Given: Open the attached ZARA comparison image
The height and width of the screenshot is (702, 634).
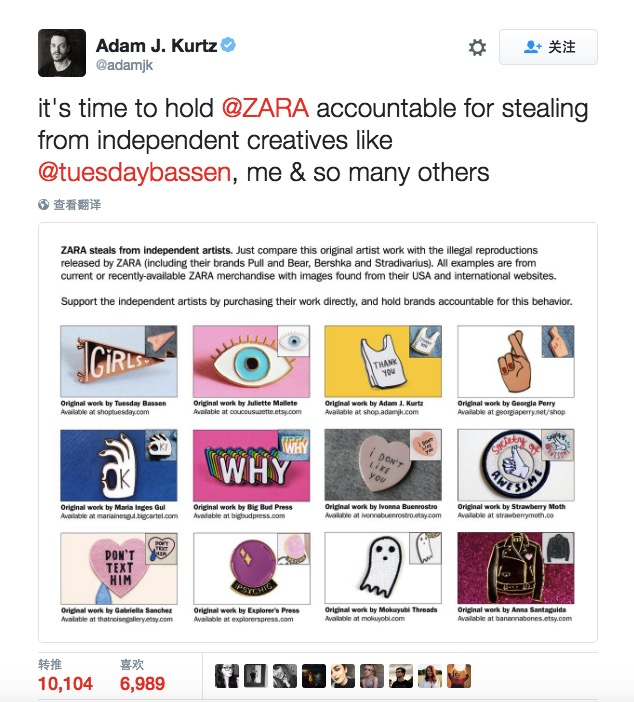Looking at the screenshot, I should [x=318, y=432].
